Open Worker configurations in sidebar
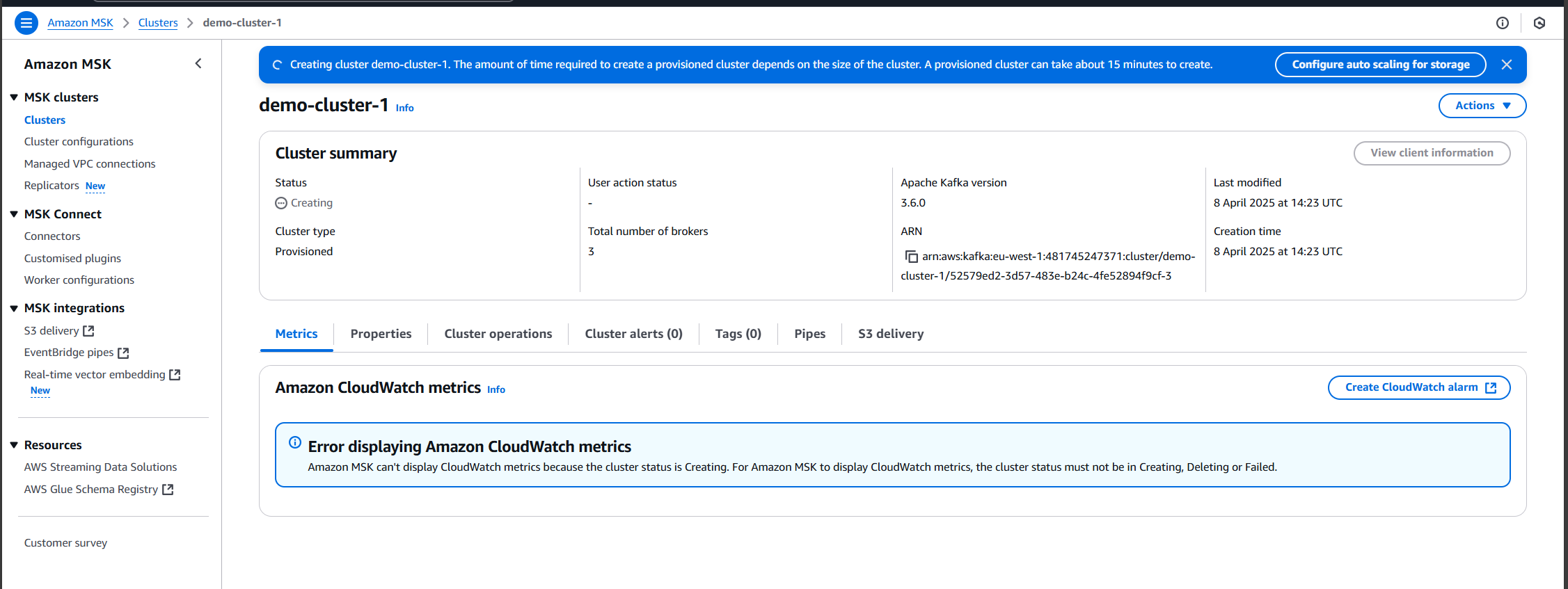The width and height of the screenshot is (1568, 589). [x=79, y=280]
